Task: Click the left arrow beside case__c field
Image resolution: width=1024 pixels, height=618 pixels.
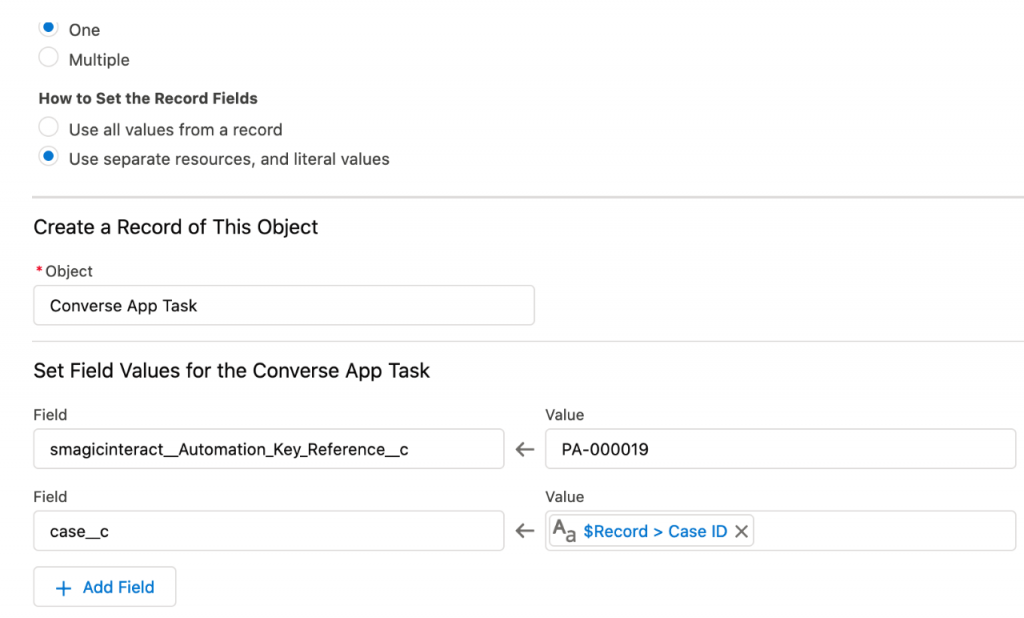Action: [x=524, y=531]
